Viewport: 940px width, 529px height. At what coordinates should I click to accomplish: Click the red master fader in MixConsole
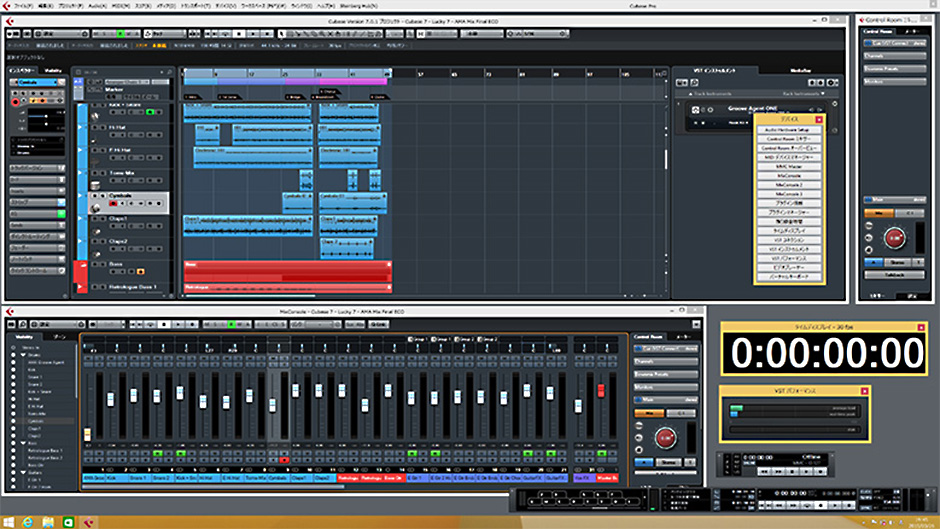601,390
